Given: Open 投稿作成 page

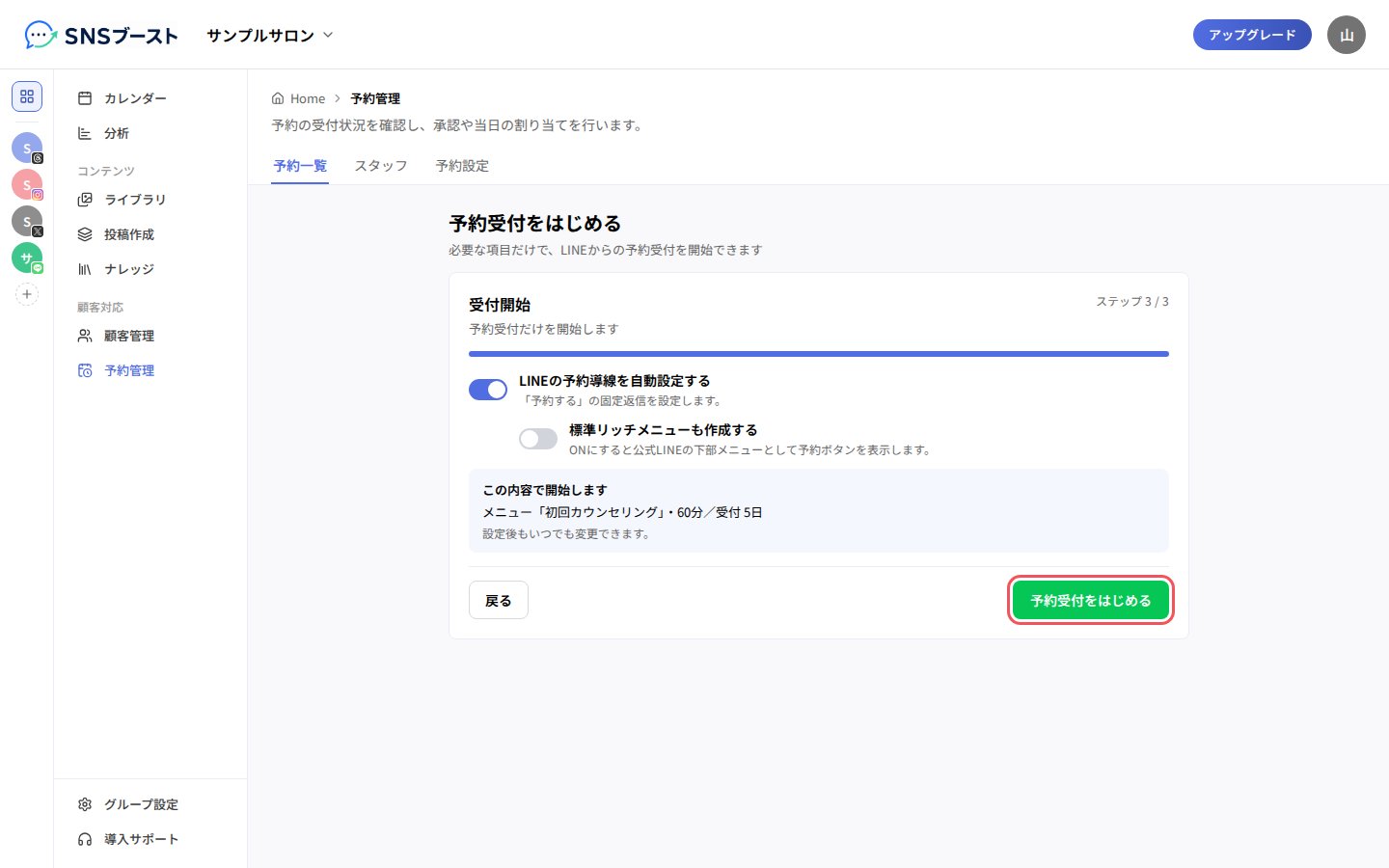Looking at the screenshot, I should point(150,234).
